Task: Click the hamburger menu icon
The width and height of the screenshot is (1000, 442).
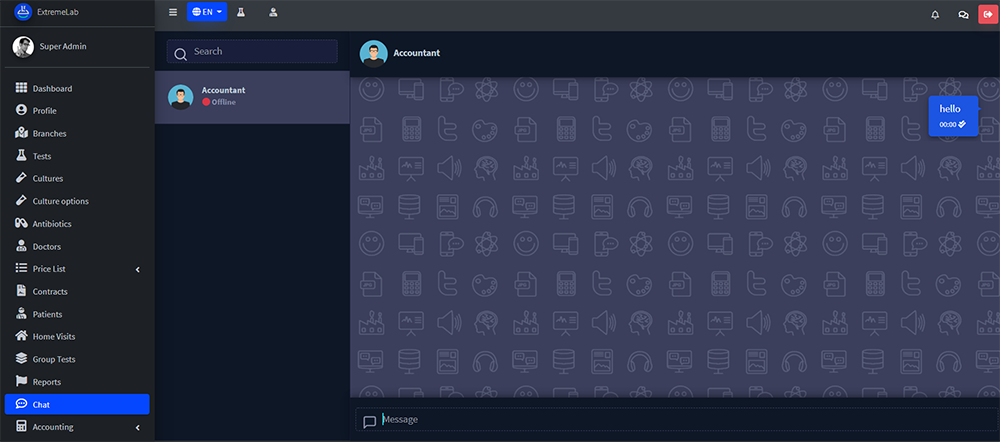Action: click(x=173, y=13)
